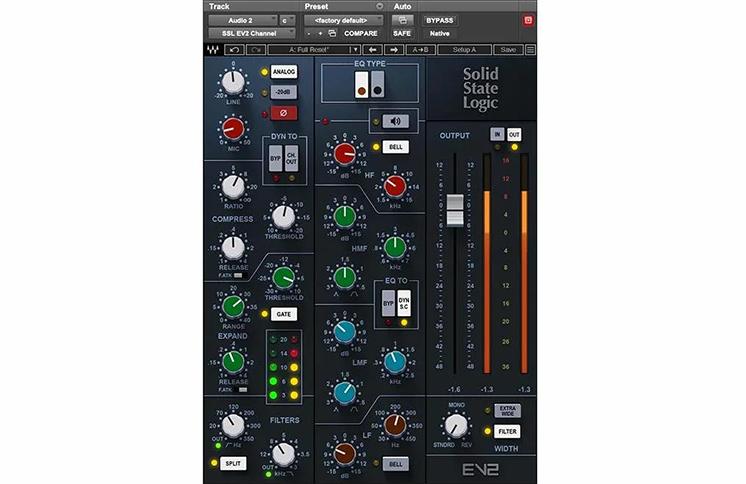Image resolution: width=746 pixels, height=484 pixels.
Task: Open the Waves toolbar hamburger menu
Action: 530,49
